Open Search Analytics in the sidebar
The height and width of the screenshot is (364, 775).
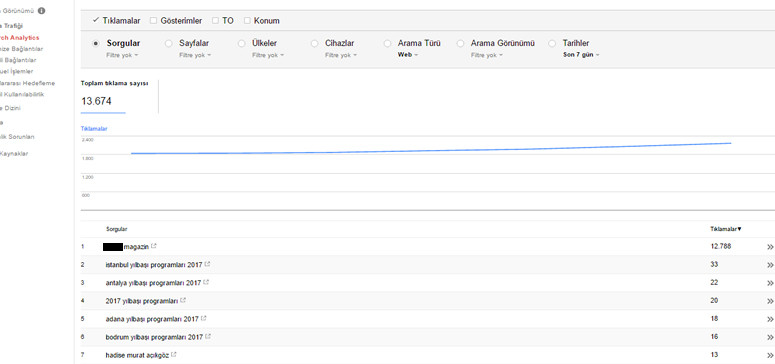click(19, 38)
